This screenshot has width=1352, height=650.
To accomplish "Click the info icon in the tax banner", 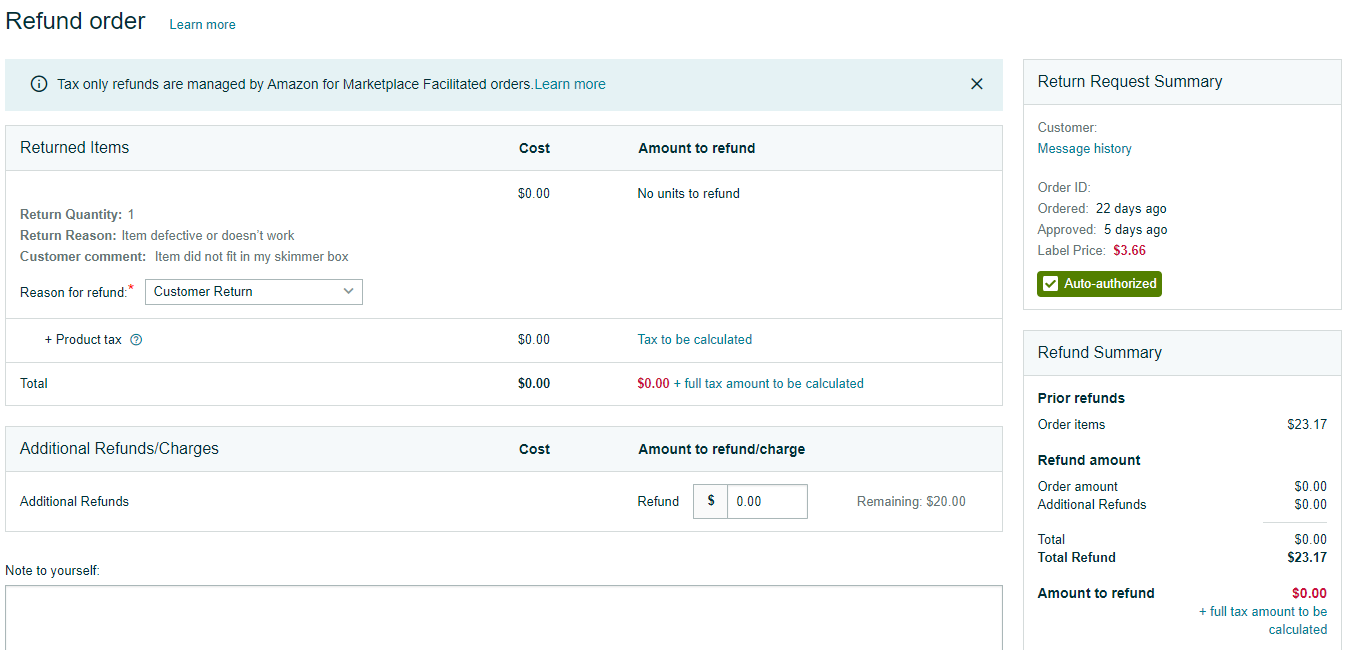I will 39,84.
